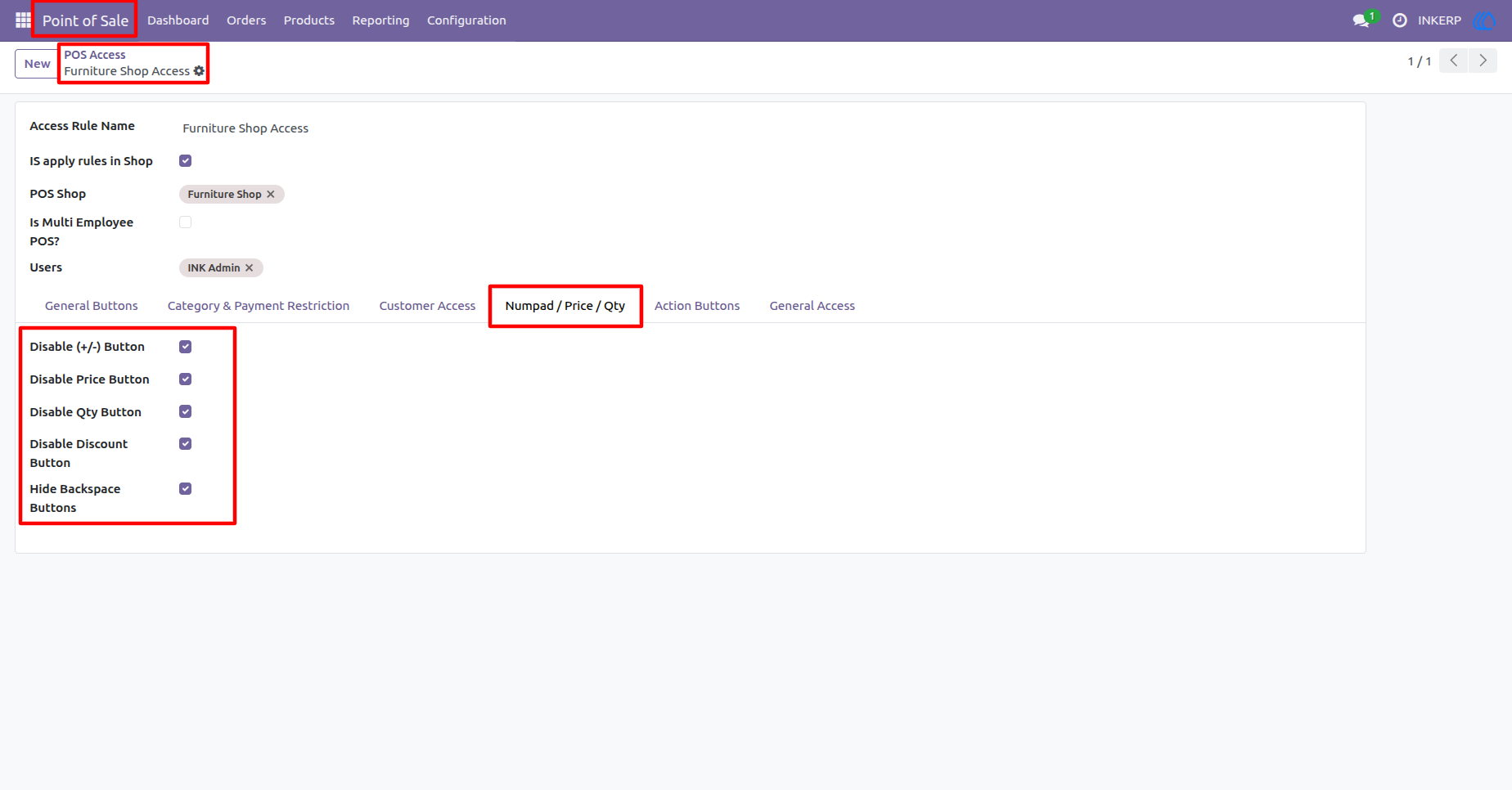
Task: Open the Products menu
Action: click(309, 20)
